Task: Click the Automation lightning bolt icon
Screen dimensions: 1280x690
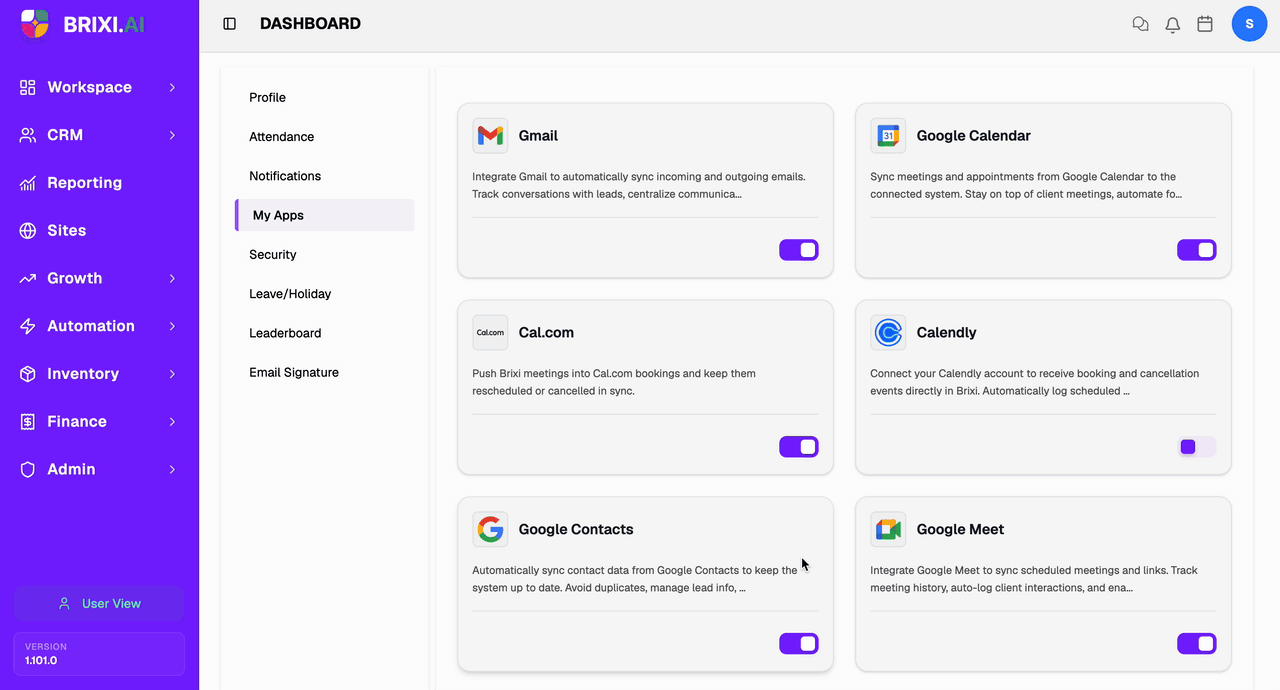Action: (28, 326)
